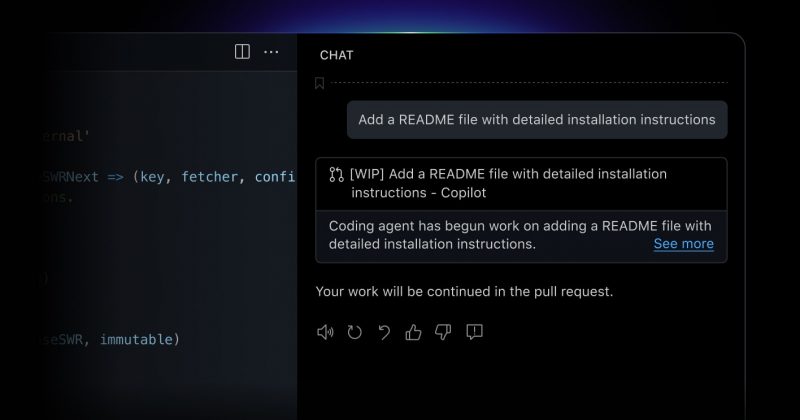Click the 'fetcher' parameter in the code editor
800x420 pixels.
click(210, 177)
